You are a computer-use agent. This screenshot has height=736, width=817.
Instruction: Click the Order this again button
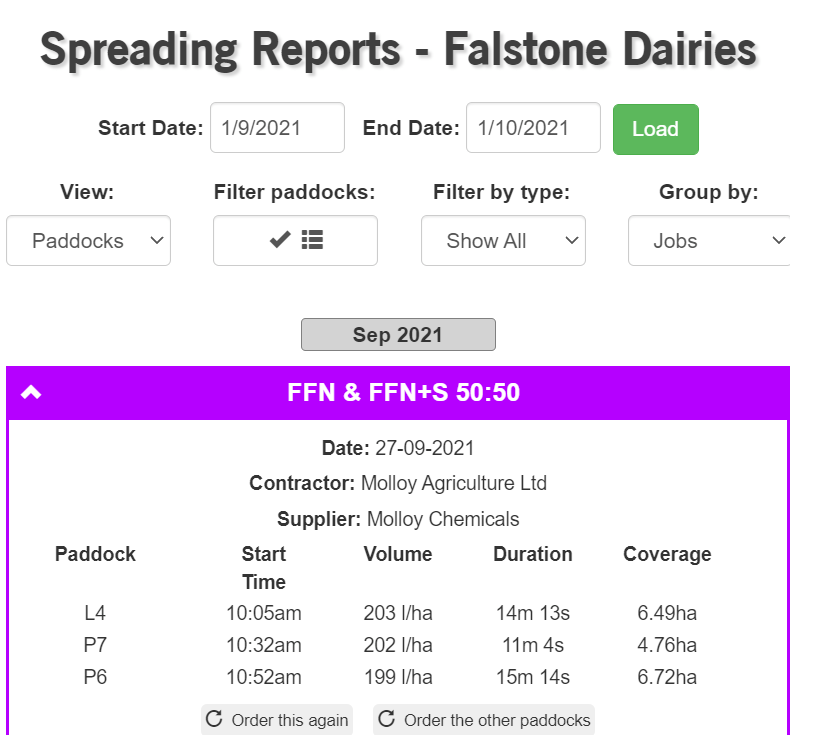[277, 719]
